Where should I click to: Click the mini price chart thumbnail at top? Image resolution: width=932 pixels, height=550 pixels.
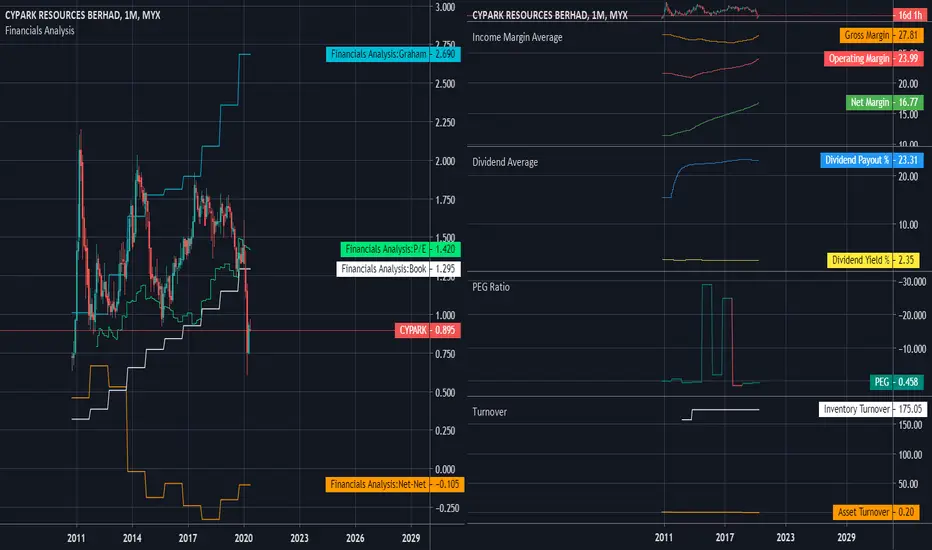710,10
